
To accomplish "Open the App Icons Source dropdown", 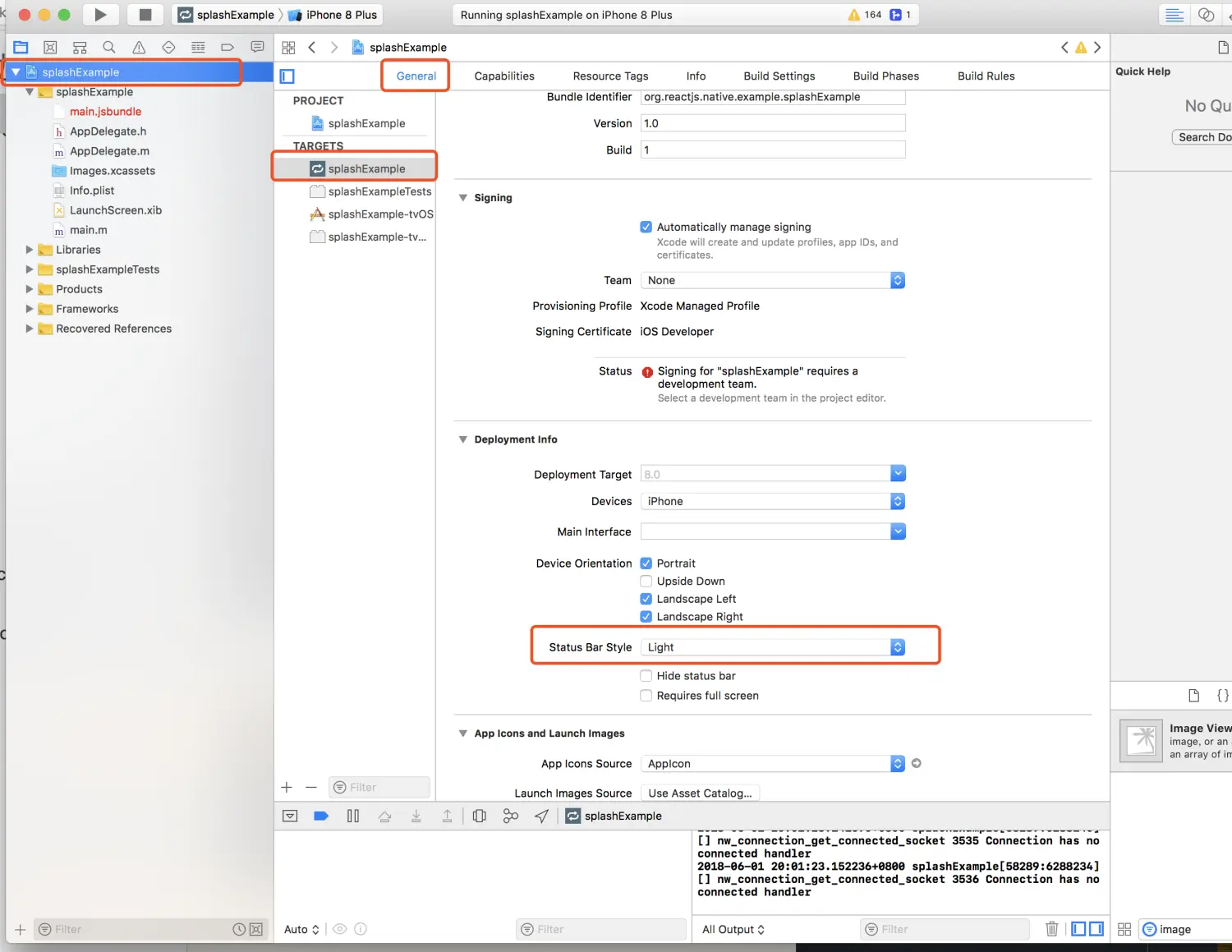I will tap(772, 764).
